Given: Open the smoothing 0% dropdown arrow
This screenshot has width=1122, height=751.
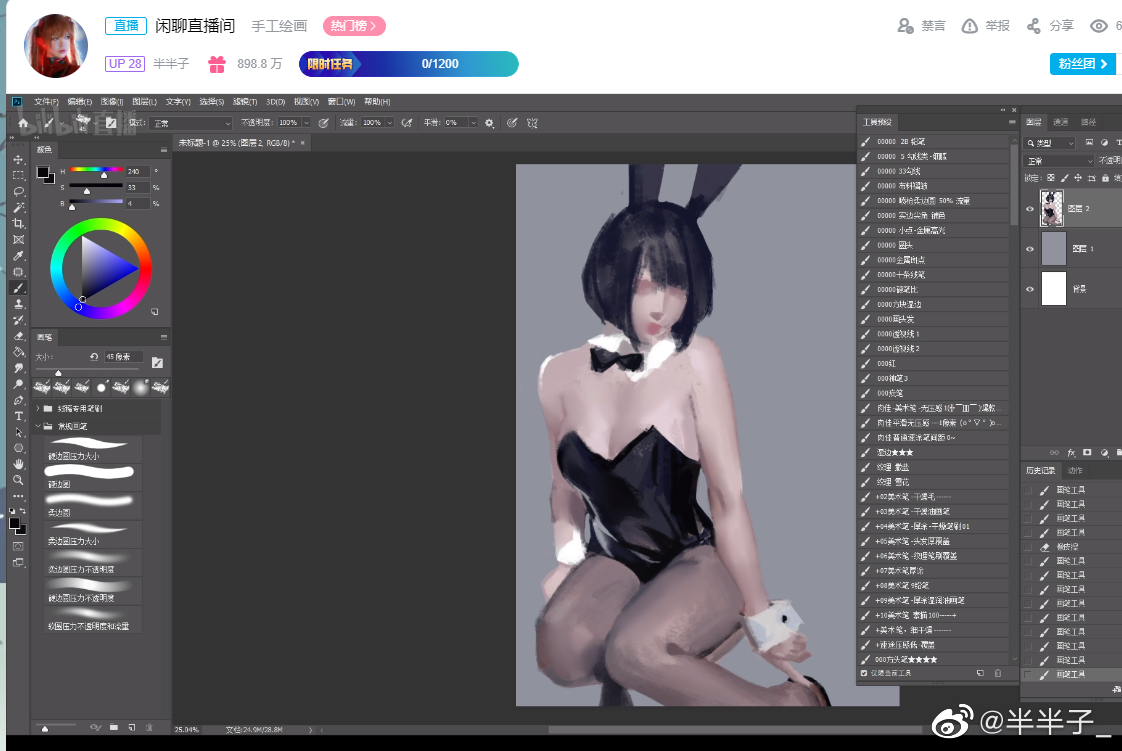Looking at the screenshot, I should click(x=473, y=123).
